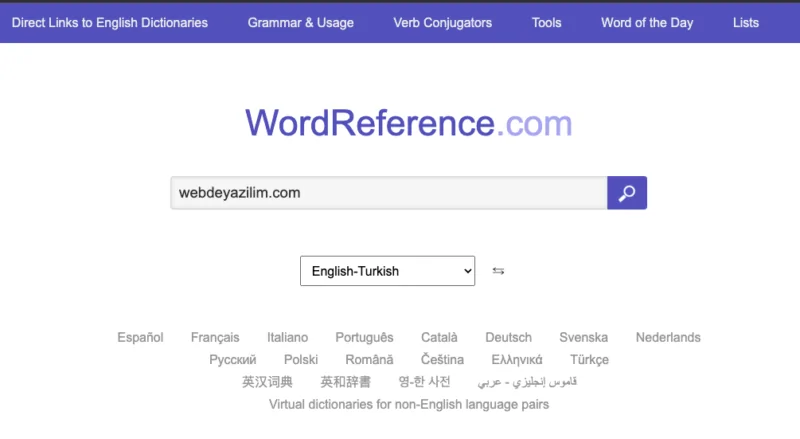
Task: Click the WordReference.com logo
Action: (409, 123)
